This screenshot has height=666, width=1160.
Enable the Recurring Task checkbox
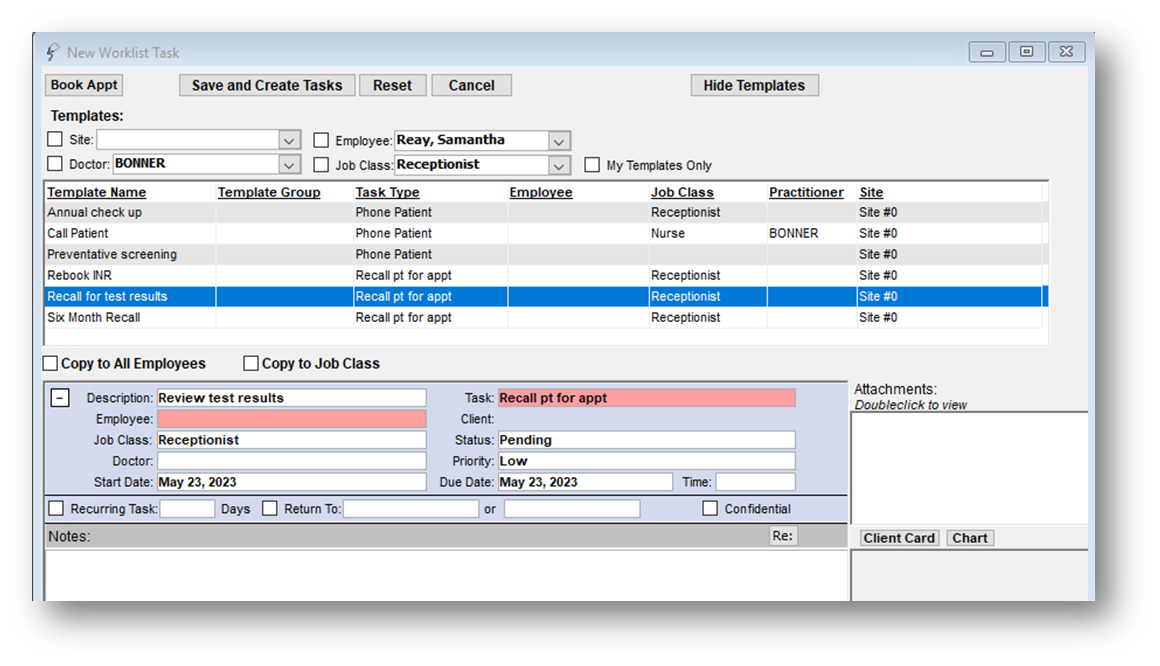[56, 508]
